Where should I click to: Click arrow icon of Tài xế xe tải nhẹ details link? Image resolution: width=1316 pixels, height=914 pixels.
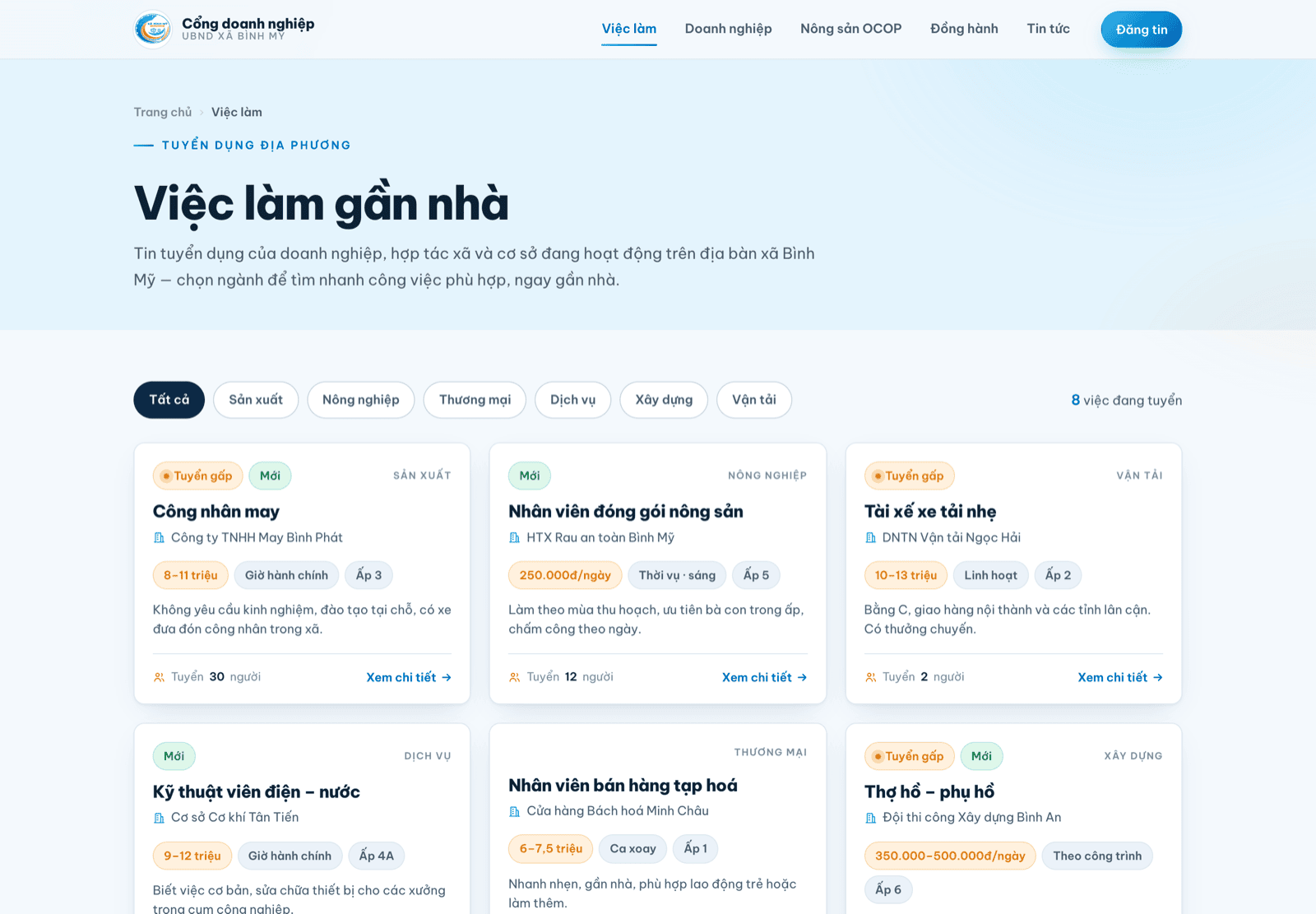coord(1158,677)
